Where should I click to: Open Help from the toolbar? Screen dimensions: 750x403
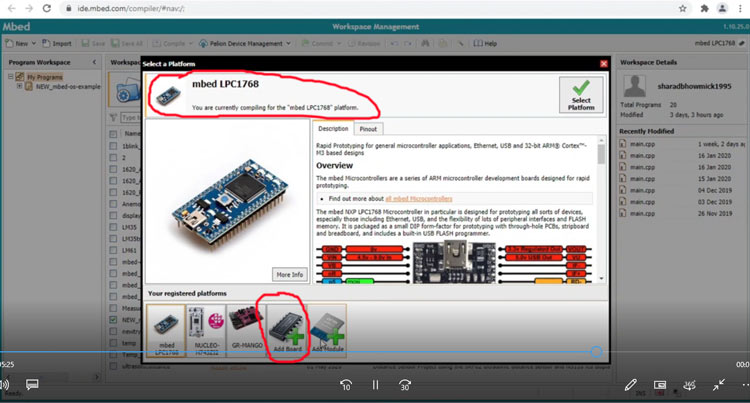click(x=485, y=44)
